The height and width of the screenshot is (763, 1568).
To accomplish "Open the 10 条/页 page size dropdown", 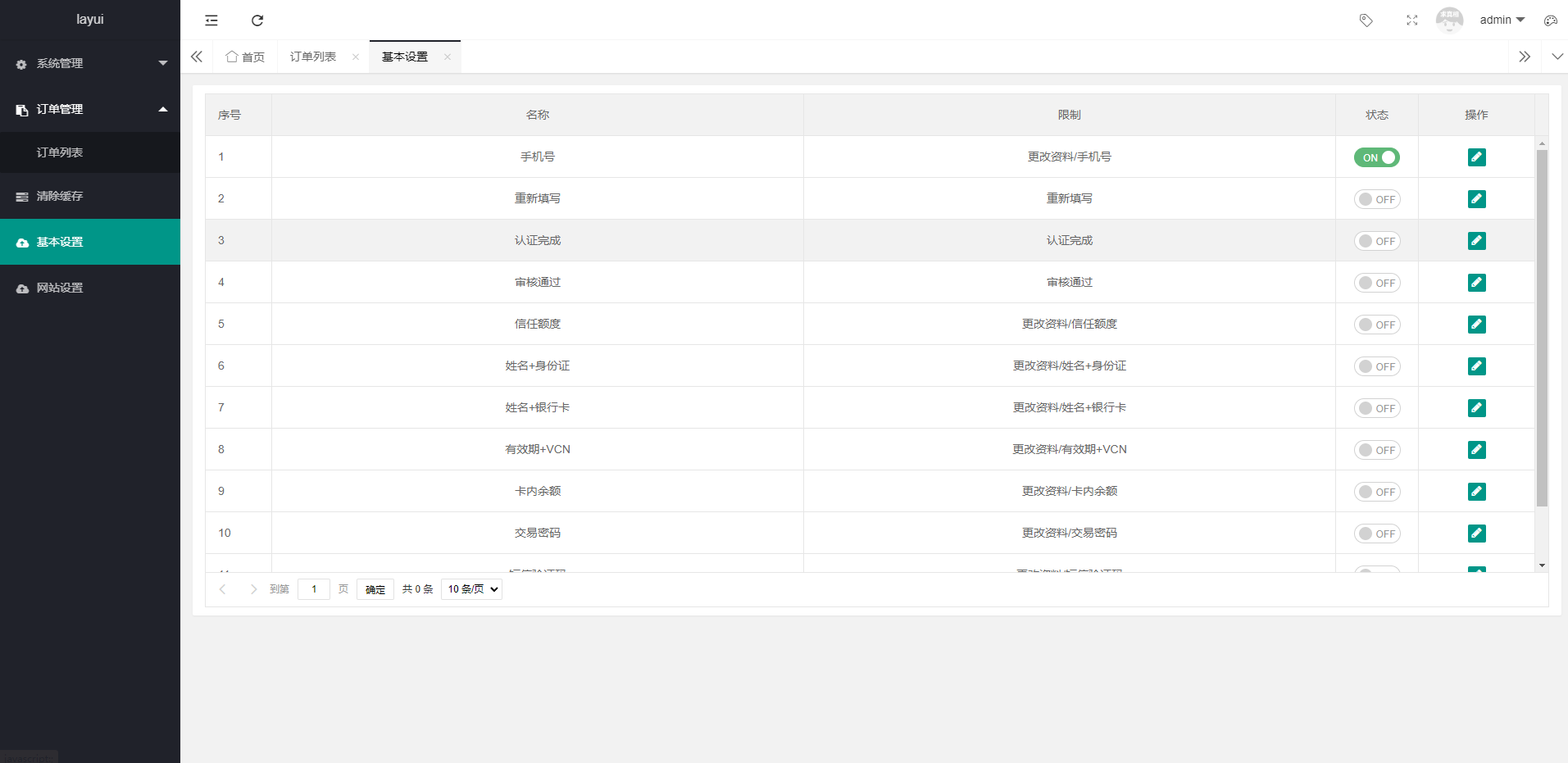I will click(471, 589).
